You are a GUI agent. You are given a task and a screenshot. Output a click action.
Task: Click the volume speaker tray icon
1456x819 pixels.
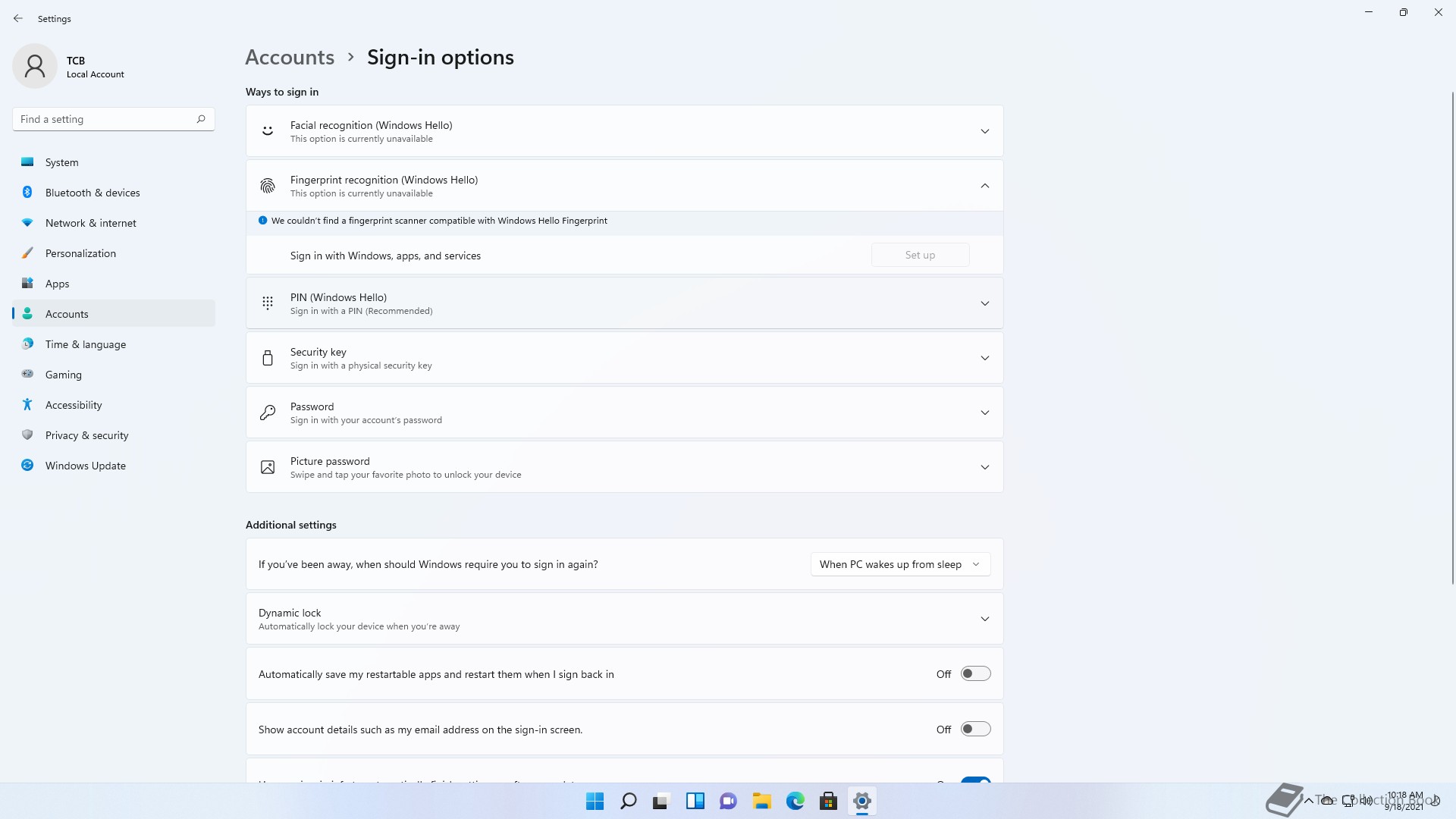1366,801
